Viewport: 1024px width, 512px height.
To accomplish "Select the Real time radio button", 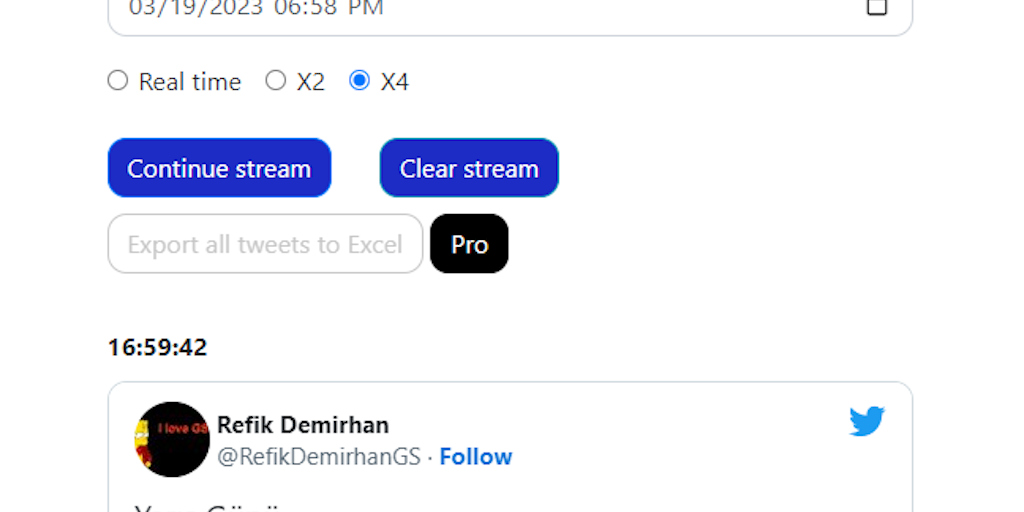I will [118, 81].
